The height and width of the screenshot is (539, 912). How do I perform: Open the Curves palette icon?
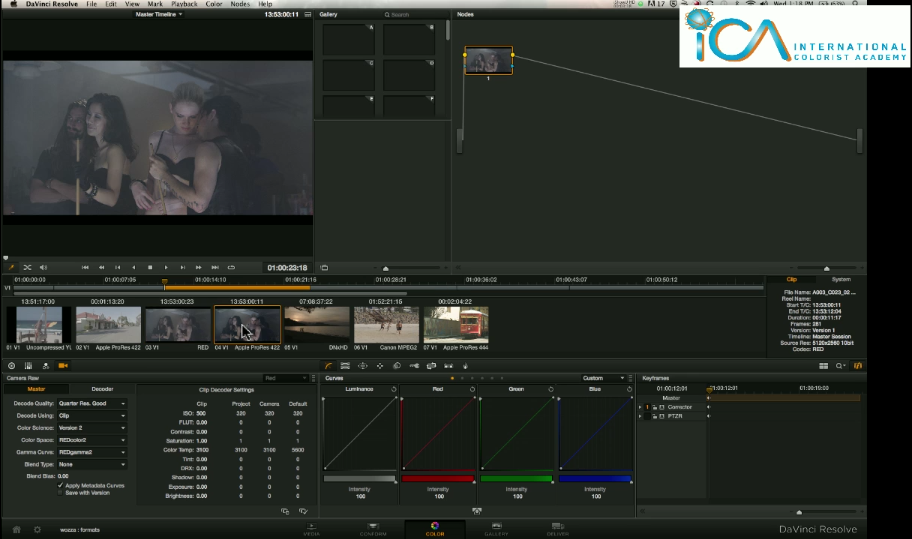click(329, 366)
